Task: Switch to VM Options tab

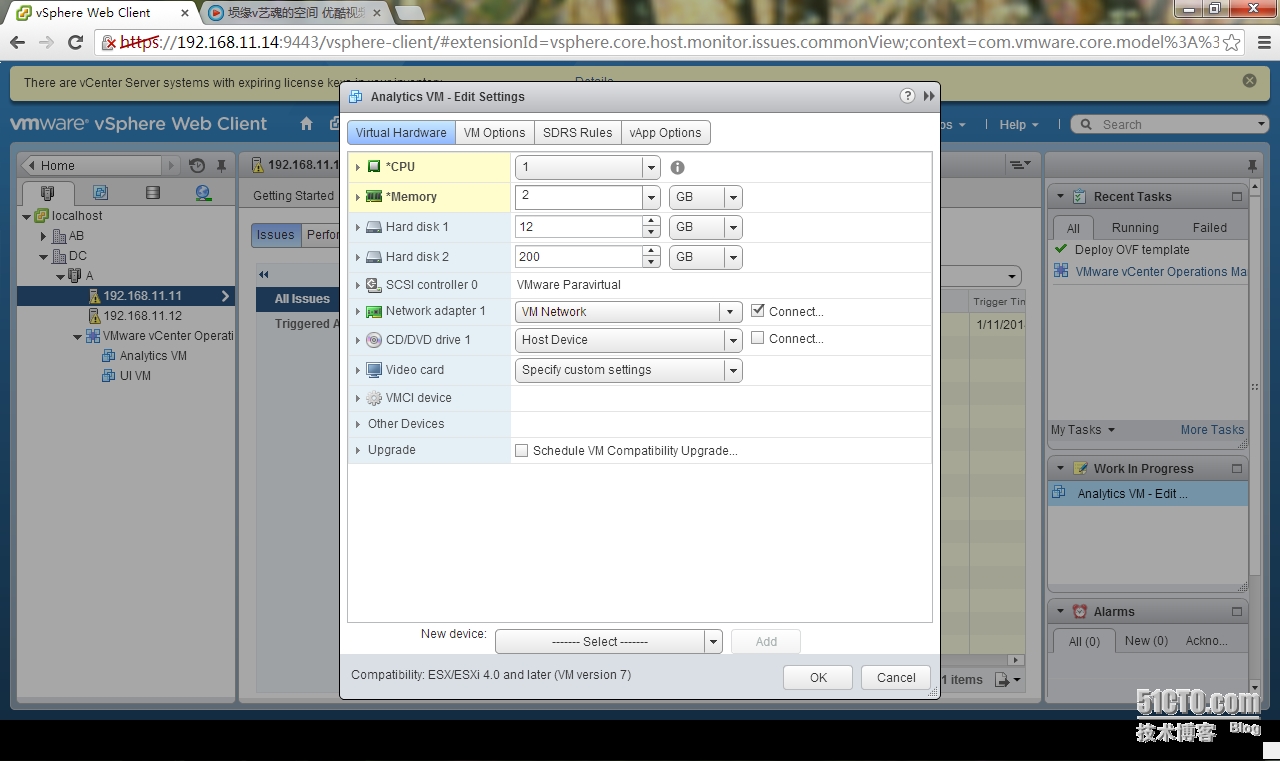Action: tap(494, 133)
